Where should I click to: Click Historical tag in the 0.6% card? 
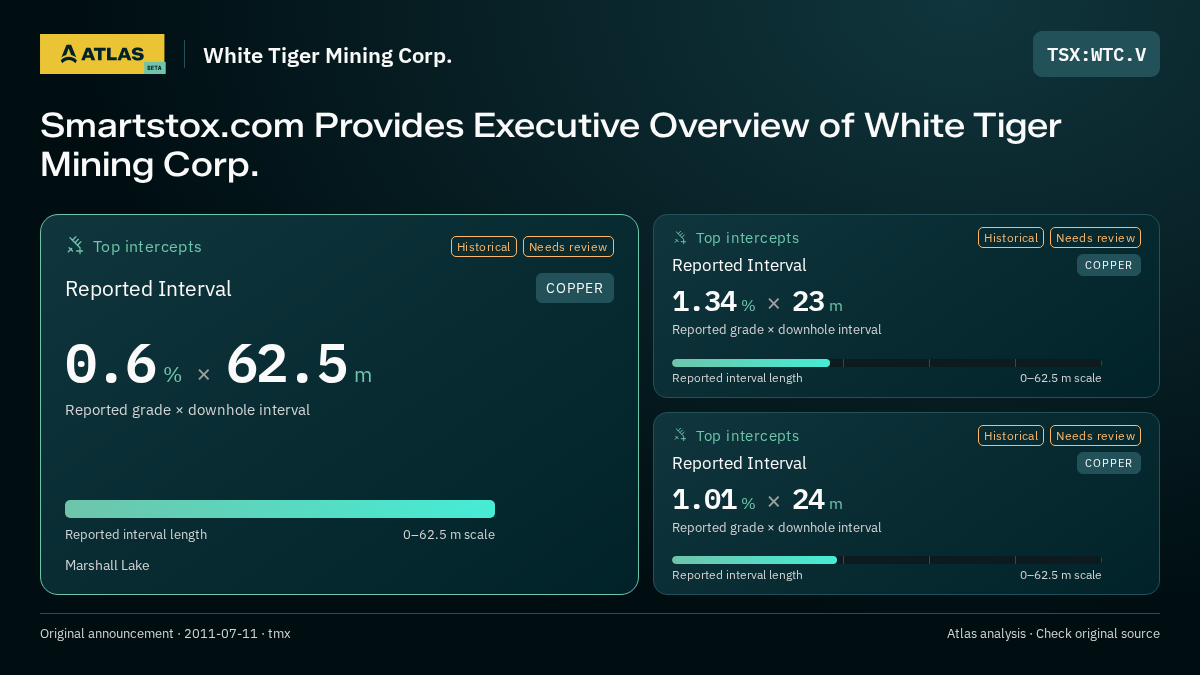[484, 247]
